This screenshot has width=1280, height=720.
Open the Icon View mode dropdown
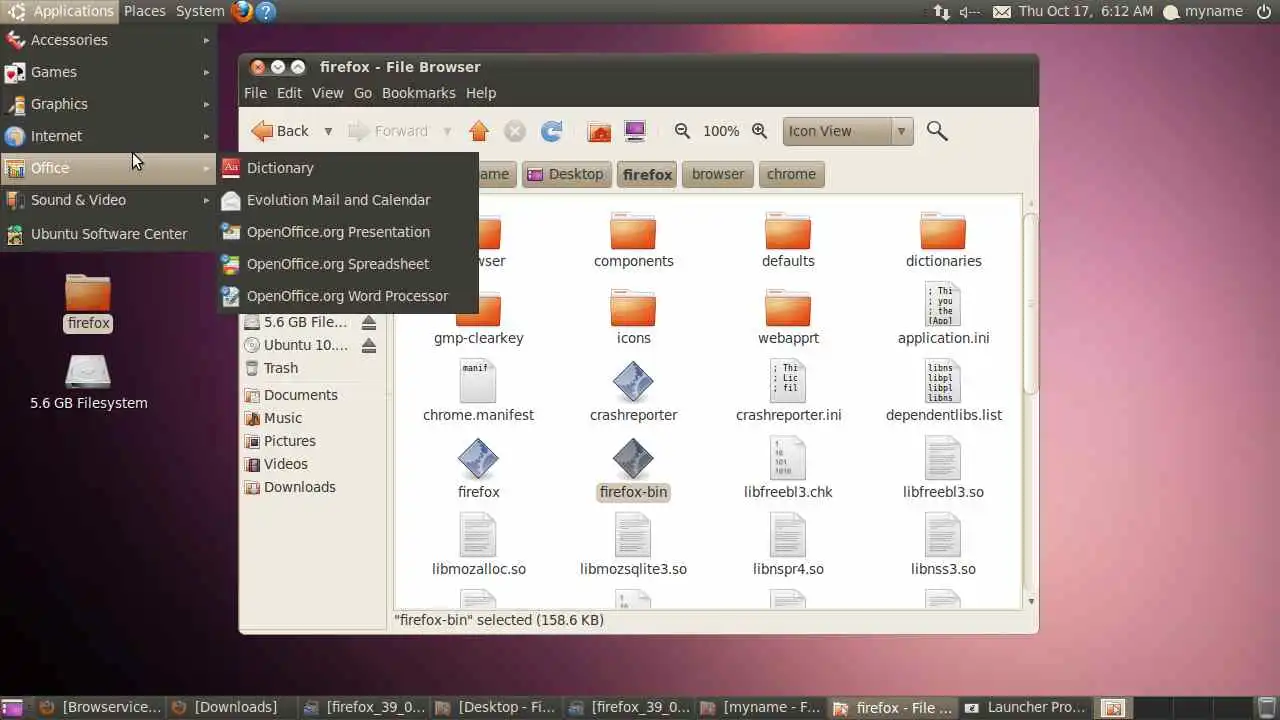tap(848, 131)
